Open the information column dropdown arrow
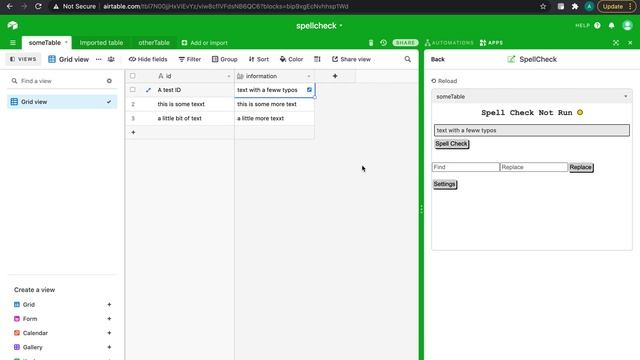Screen dimensions: 640x360 pyautogui.click(x=309, y=76)
